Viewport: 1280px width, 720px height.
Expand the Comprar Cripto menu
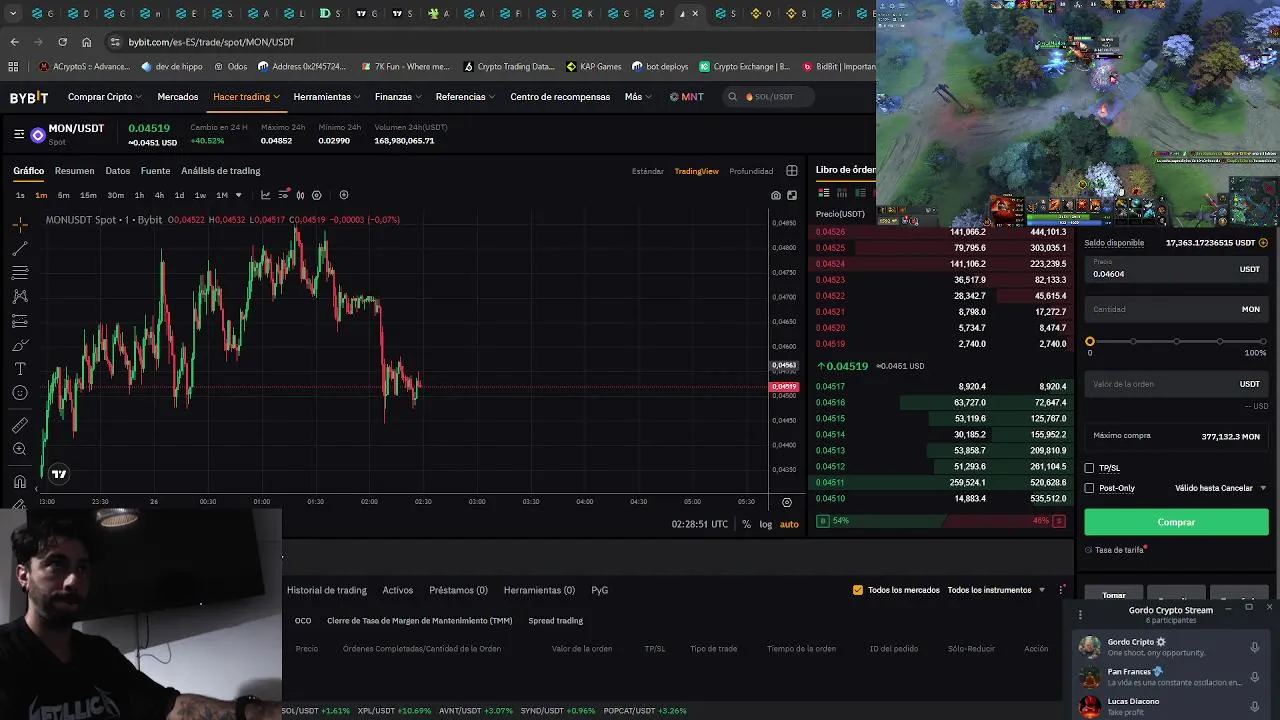click(x=105, y=97)
